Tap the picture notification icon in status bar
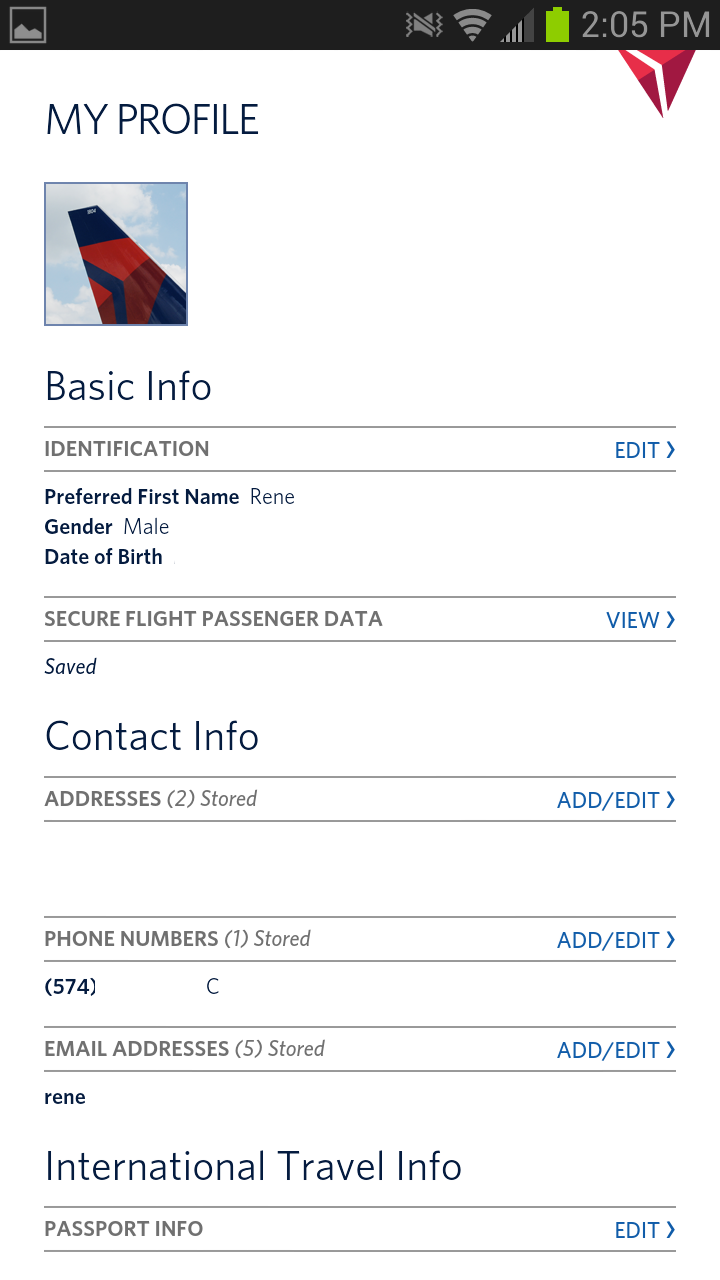 (x=28, y=25)
